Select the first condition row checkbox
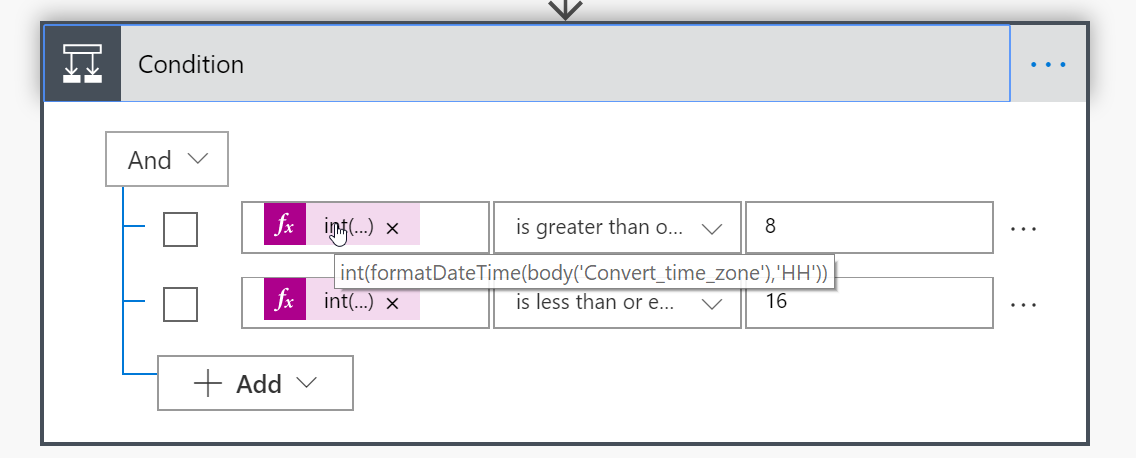The width and height of the screenshot is (1136, 458). tap(180, 229)
